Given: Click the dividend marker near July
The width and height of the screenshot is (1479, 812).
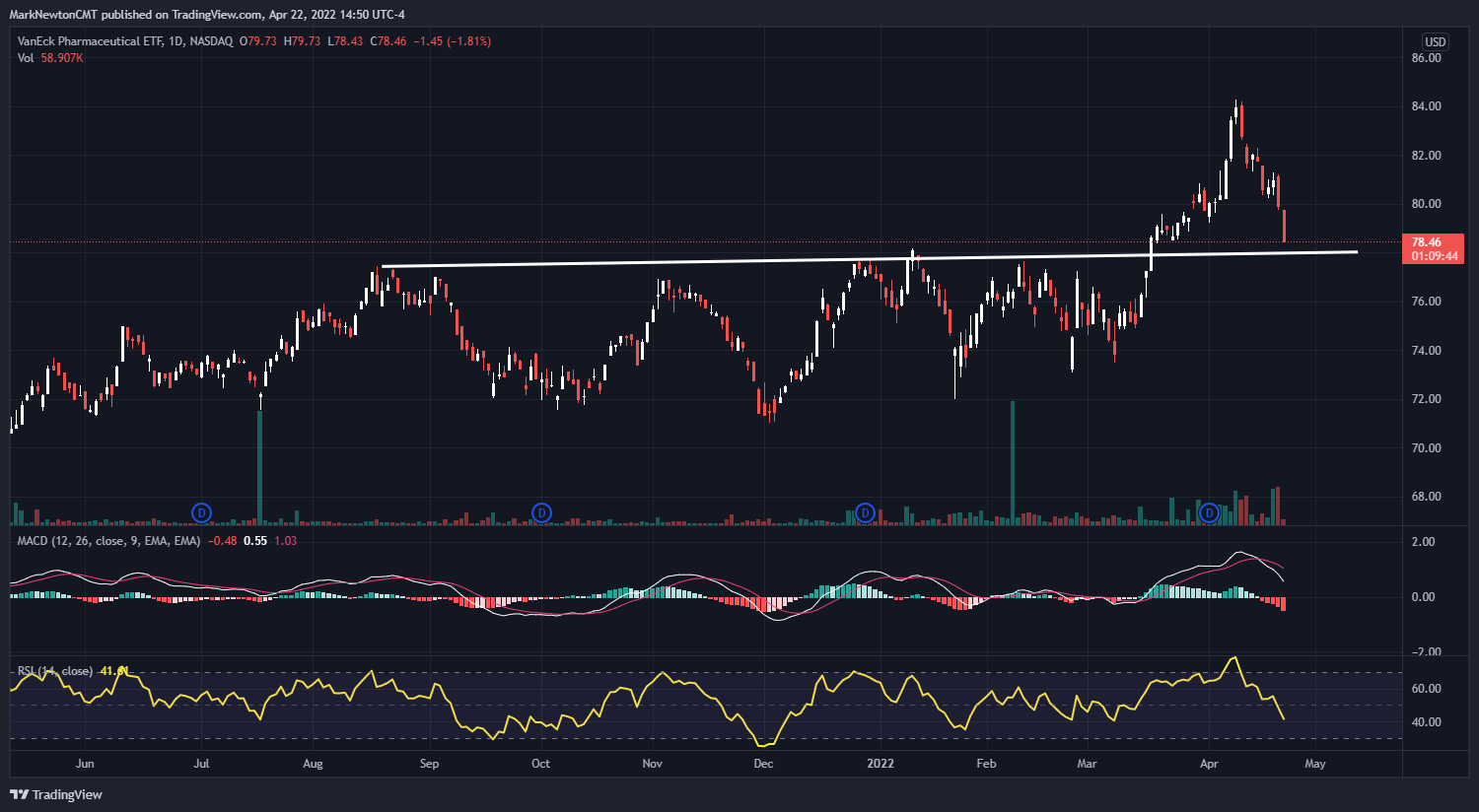Looking at the screenshot, I should click(201, 512).
